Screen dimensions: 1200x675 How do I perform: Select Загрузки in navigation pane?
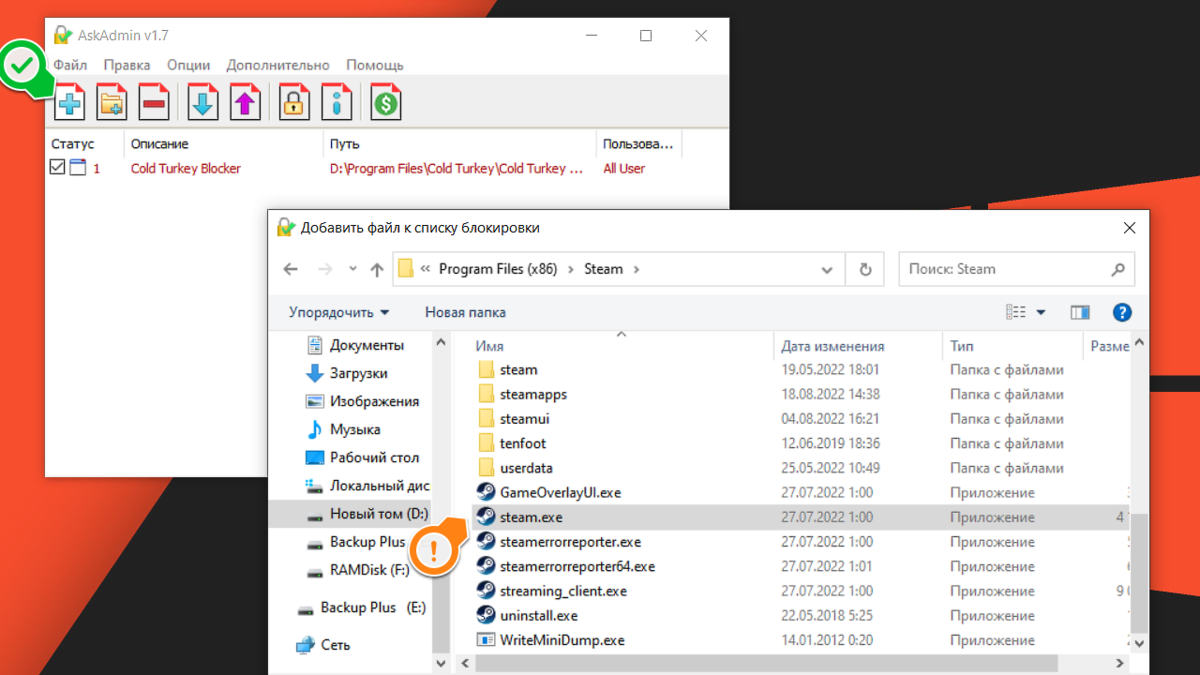(x=346, y=373)
